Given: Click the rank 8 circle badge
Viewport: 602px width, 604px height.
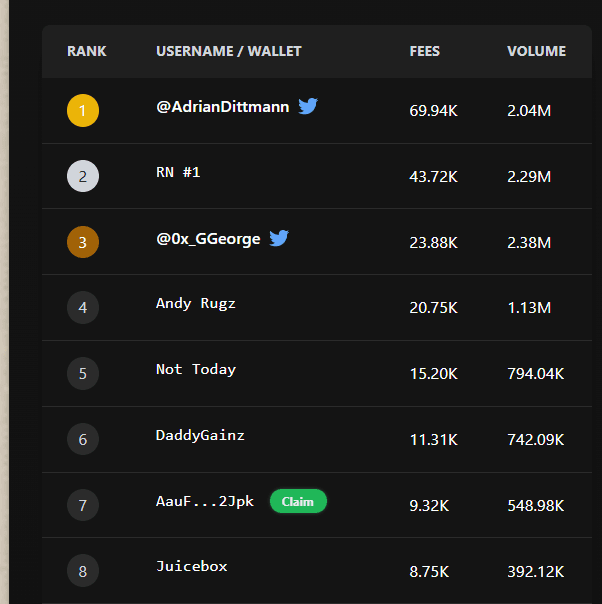Looking at the screenshot, I should pos(83,570).
